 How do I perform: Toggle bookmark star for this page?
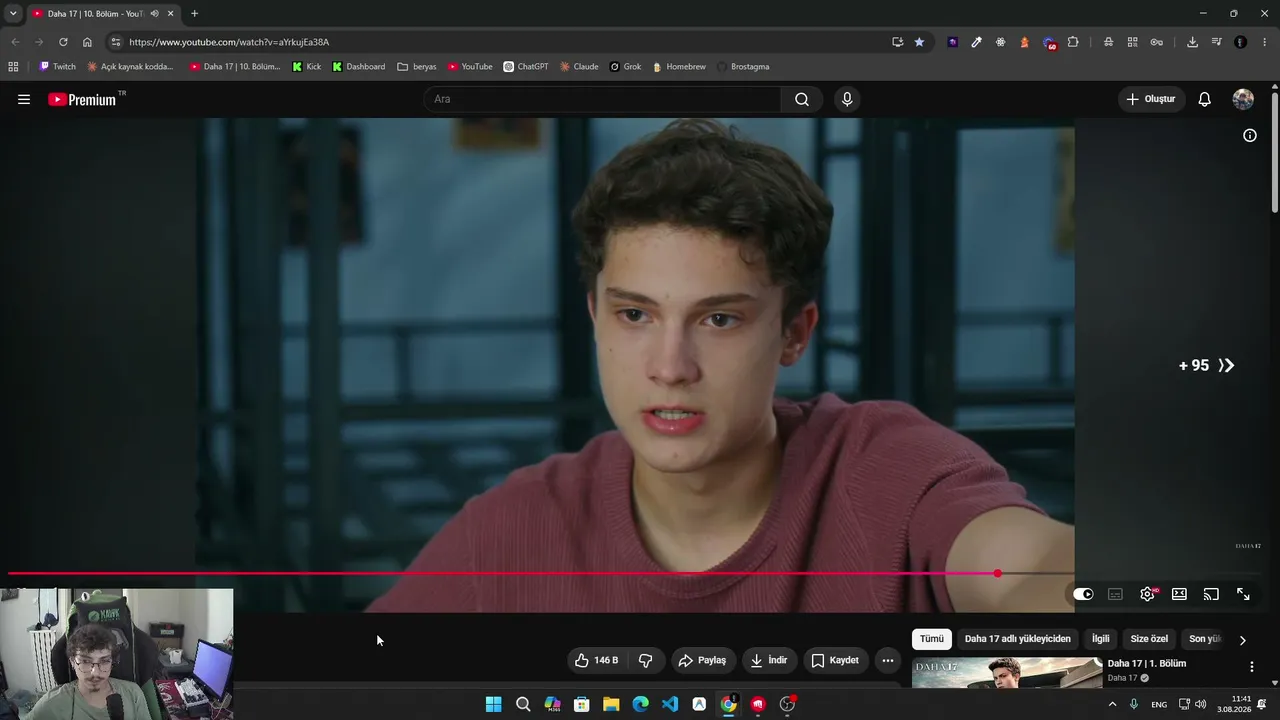(919, 42)
